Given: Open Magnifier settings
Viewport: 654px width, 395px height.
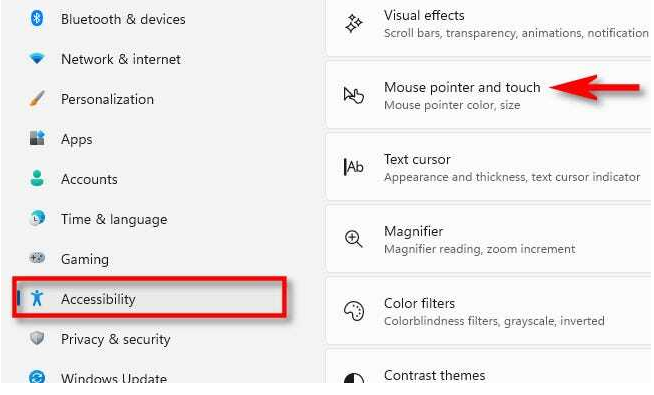Looking at the screenshot, I should [489, 239].
